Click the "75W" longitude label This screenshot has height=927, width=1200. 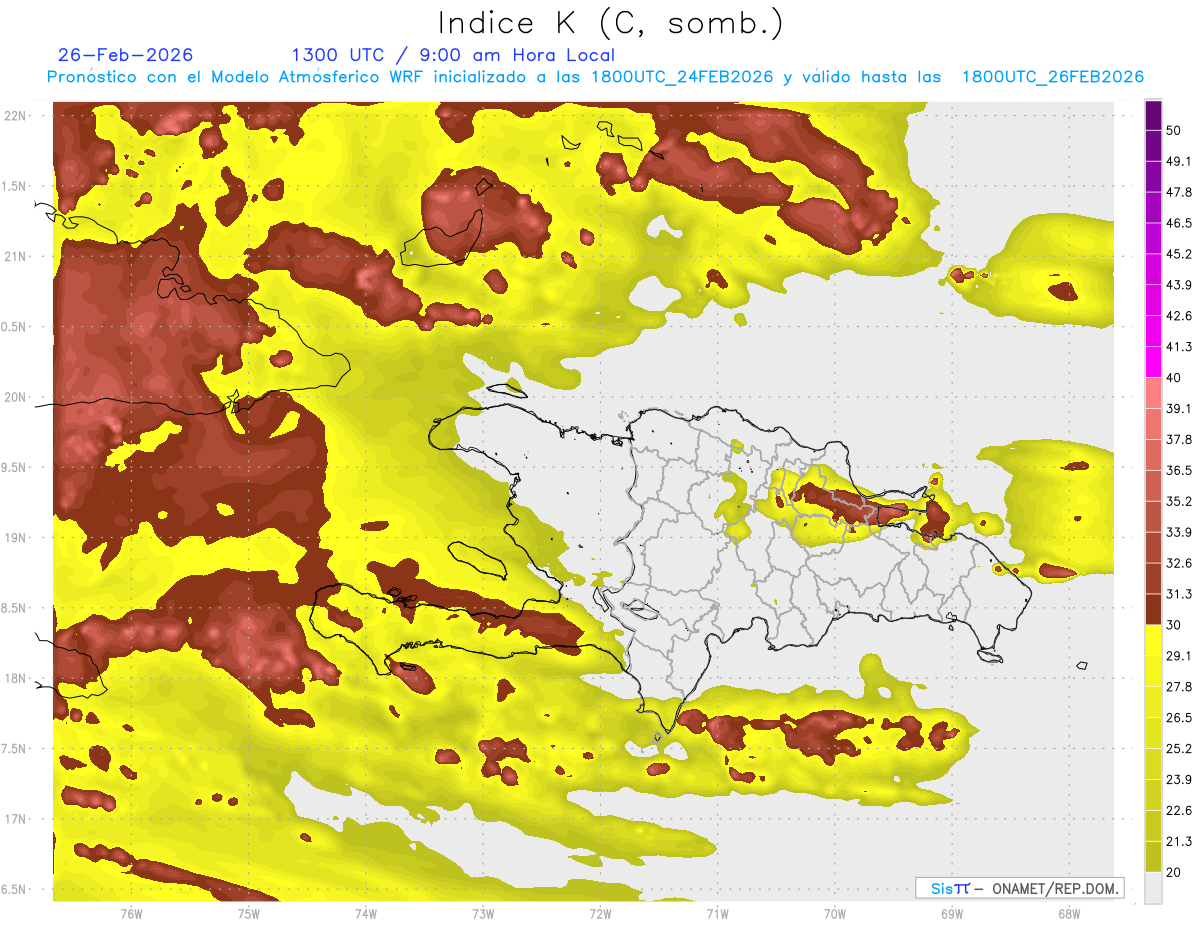click(248, 913)
